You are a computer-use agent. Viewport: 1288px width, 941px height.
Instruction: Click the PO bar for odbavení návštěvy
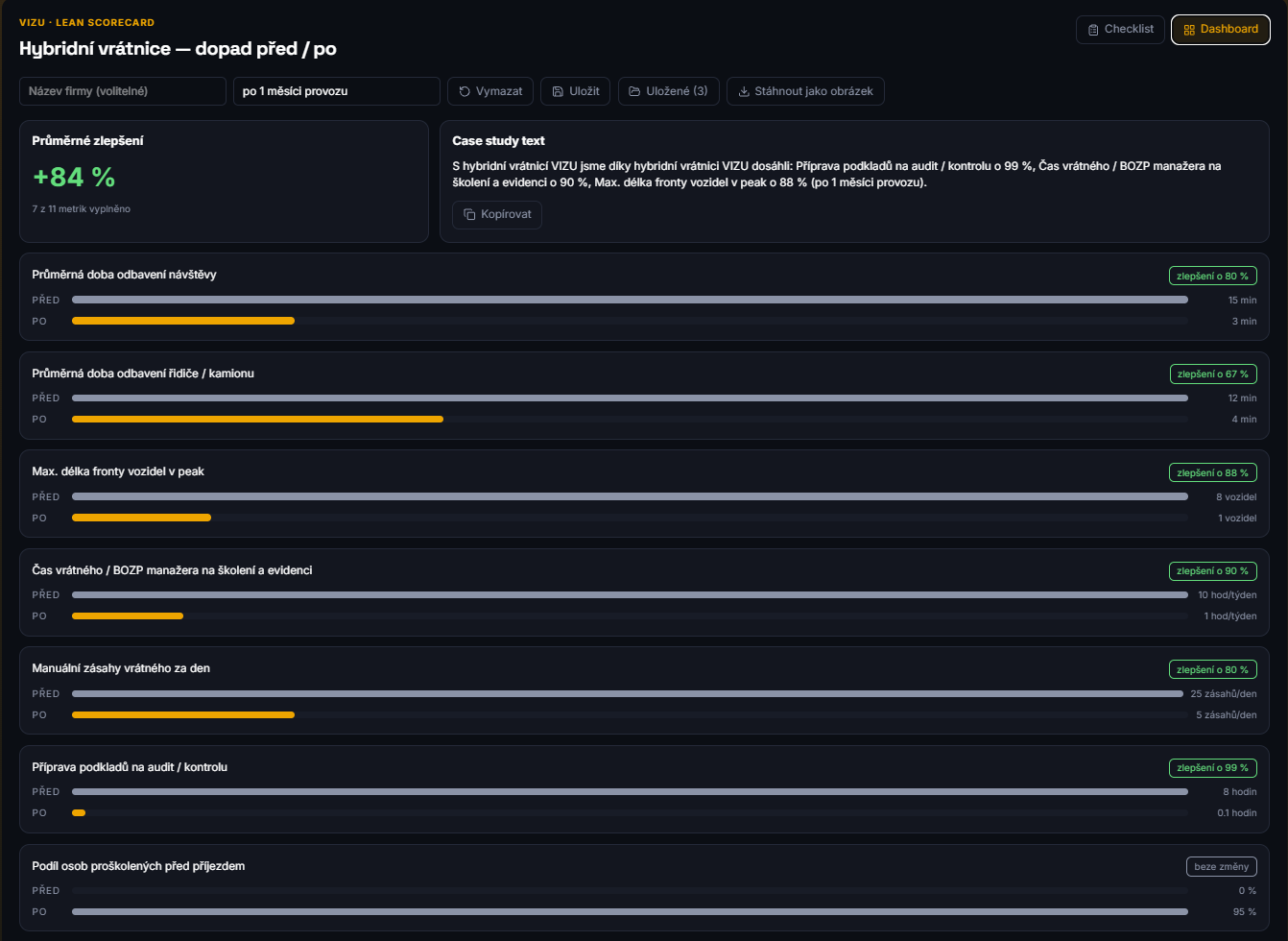pyautogui.click(x=183, y=321)
